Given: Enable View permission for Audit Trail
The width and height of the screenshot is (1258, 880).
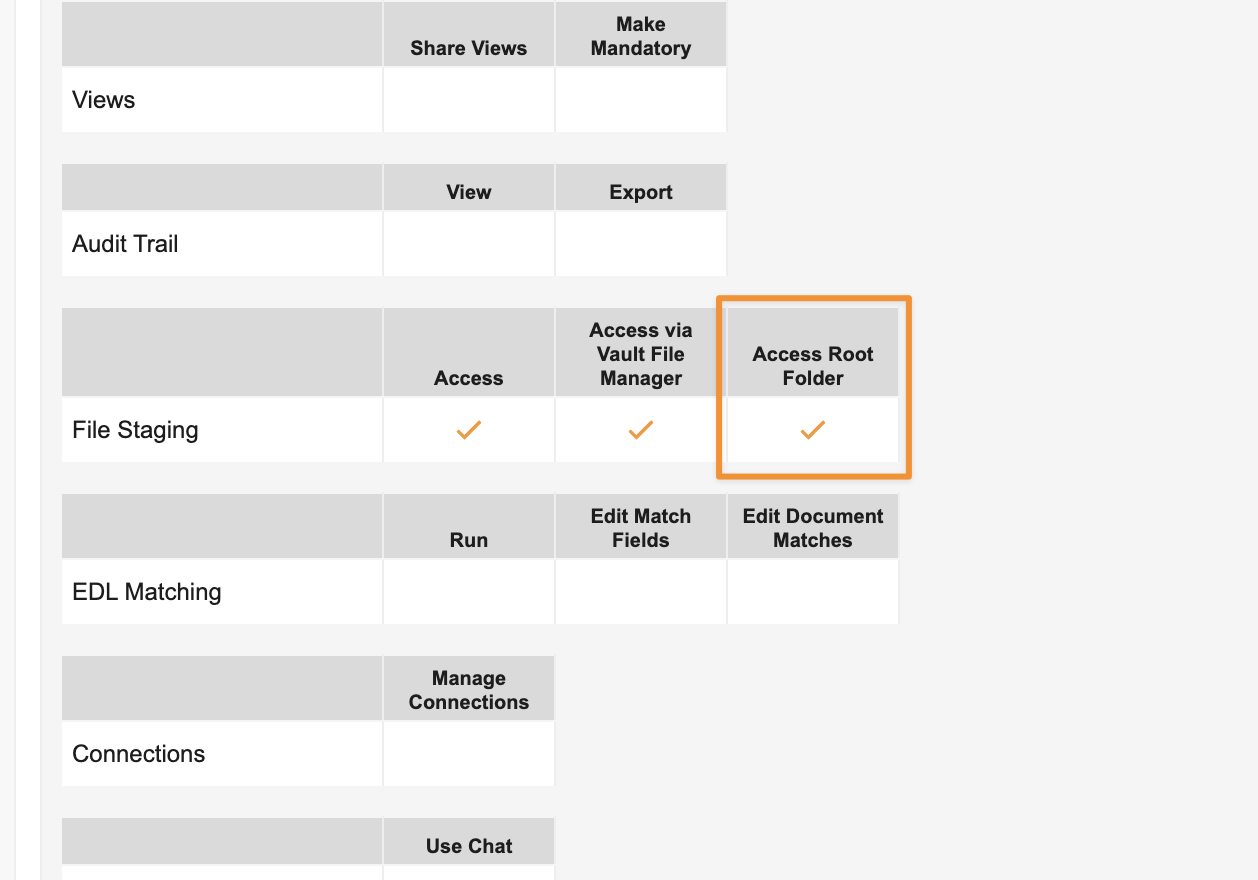Looking at the screenshot, I should pos(468,244).
